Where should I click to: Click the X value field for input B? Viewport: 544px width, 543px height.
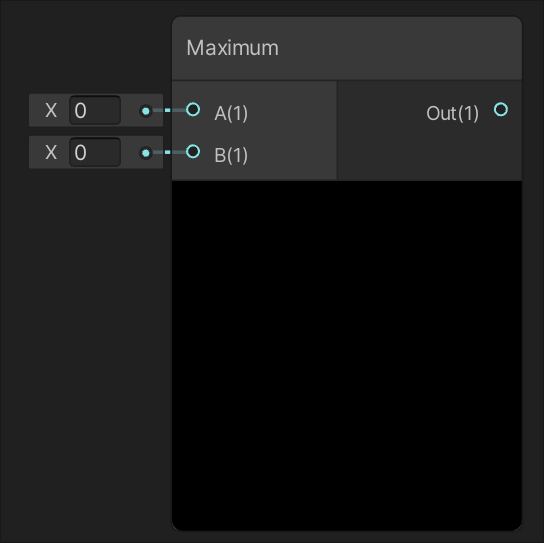[x=95, y=152]
